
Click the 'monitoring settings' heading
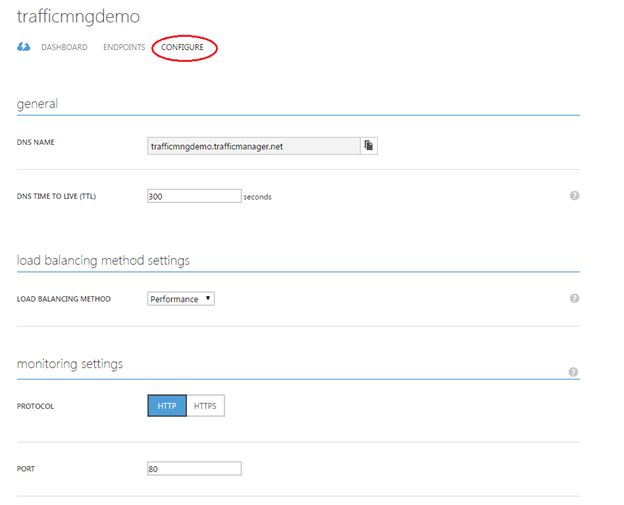70,364
